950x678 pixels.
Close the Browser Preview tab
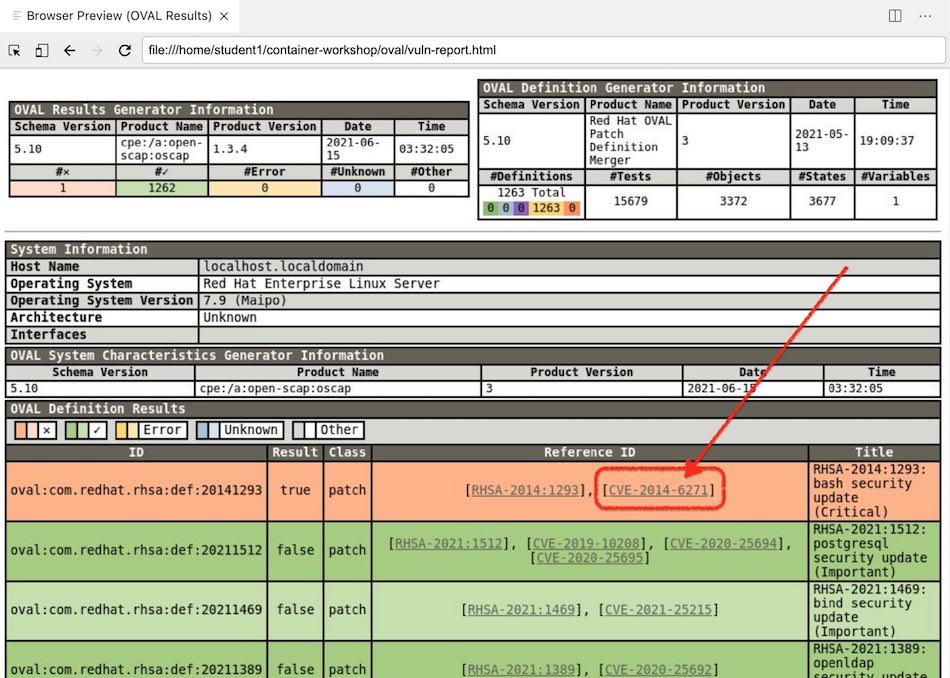pos(228,16)
